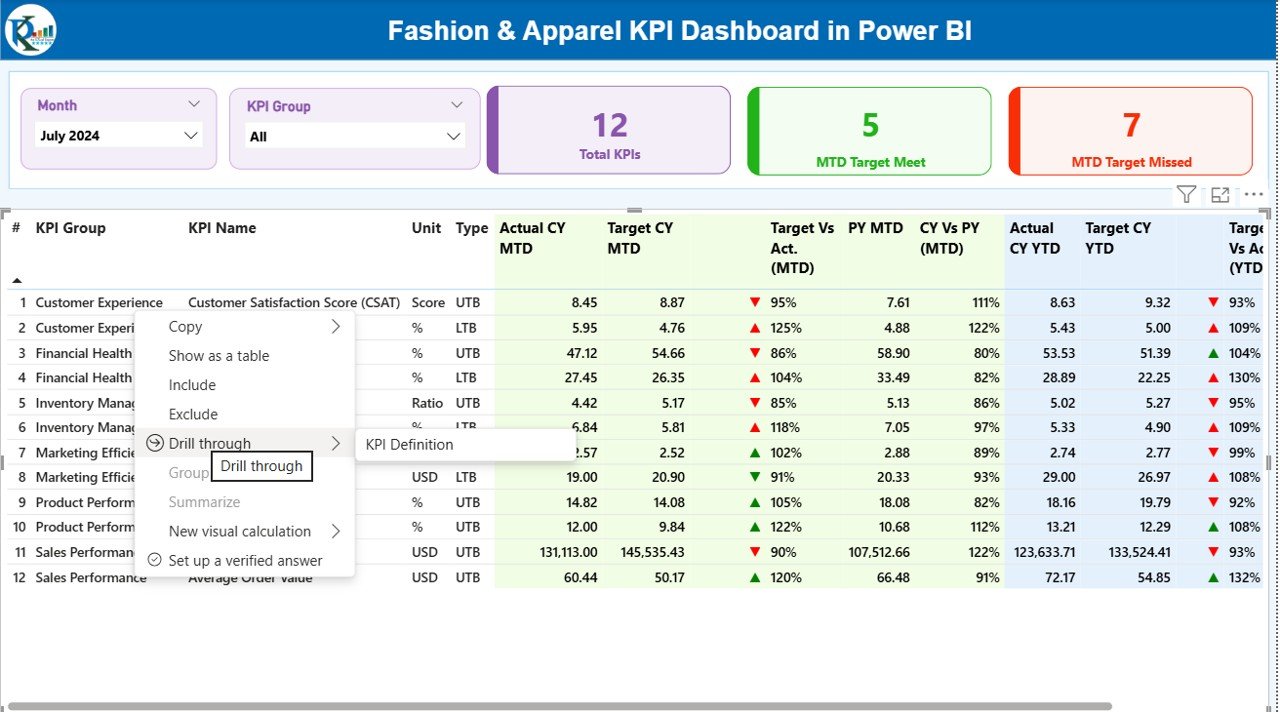Collapse the Month slicer header chevron
This screenshot has height=712, width=1280.
pos(194,104)
